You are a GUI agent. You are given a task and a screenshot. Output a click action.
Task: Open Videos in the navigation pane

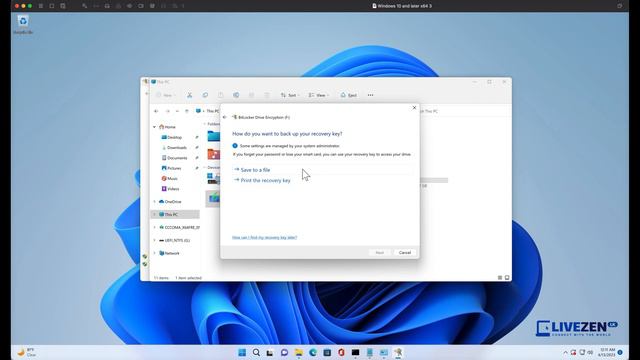170,189
